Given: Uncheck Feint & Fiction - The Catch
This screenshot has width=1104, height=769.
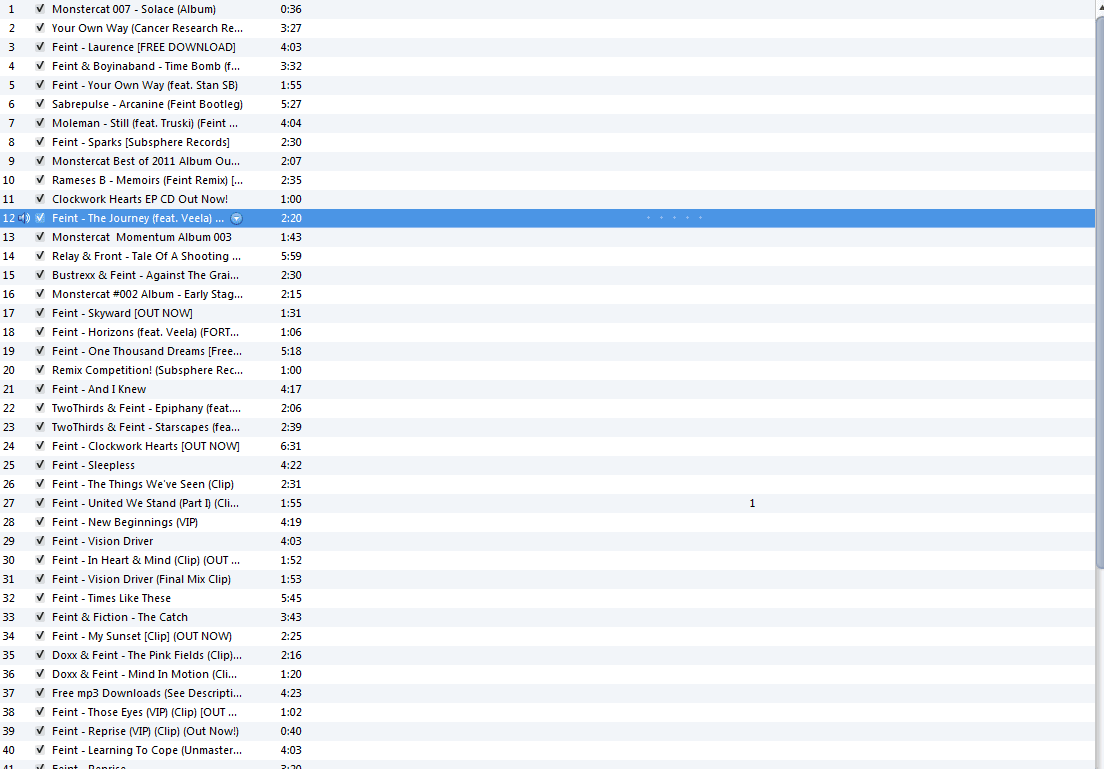Looking at the screenshot, I should [40, 618].
